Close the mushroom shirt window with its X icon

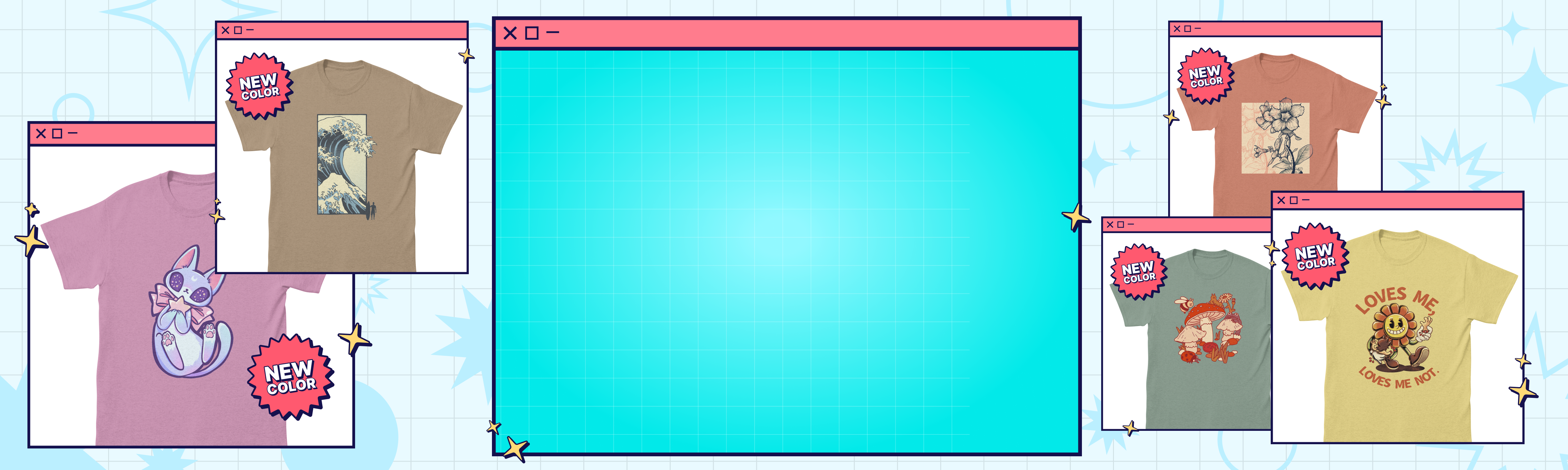point(1110,225)
